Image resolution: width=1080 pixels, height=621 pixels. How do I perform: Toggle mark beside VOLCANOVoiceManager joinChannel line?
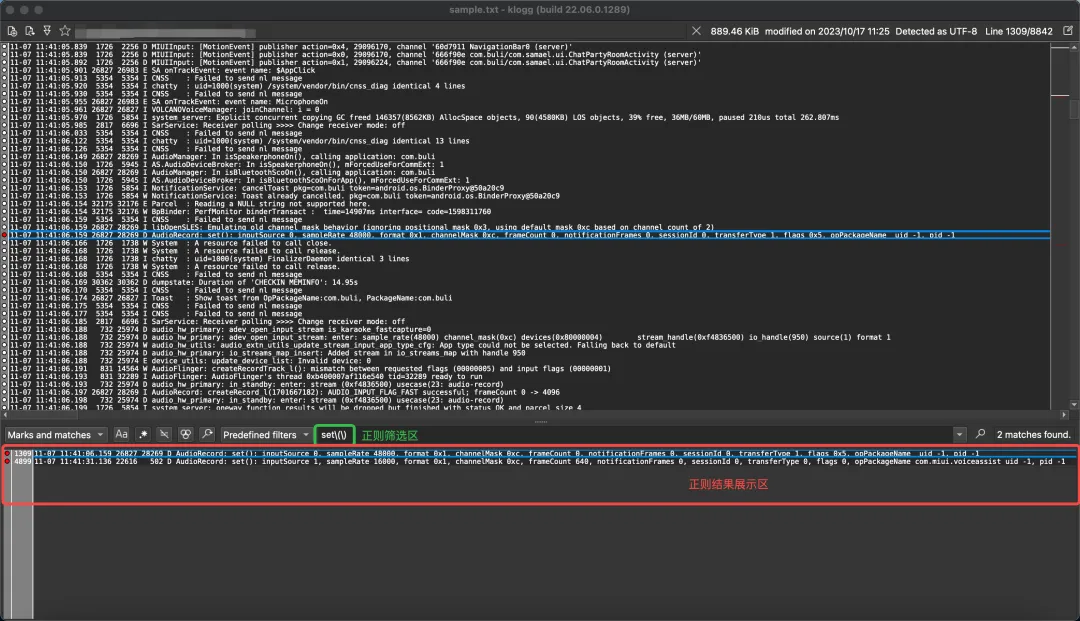pyautogui.click(x=4, y=109)
